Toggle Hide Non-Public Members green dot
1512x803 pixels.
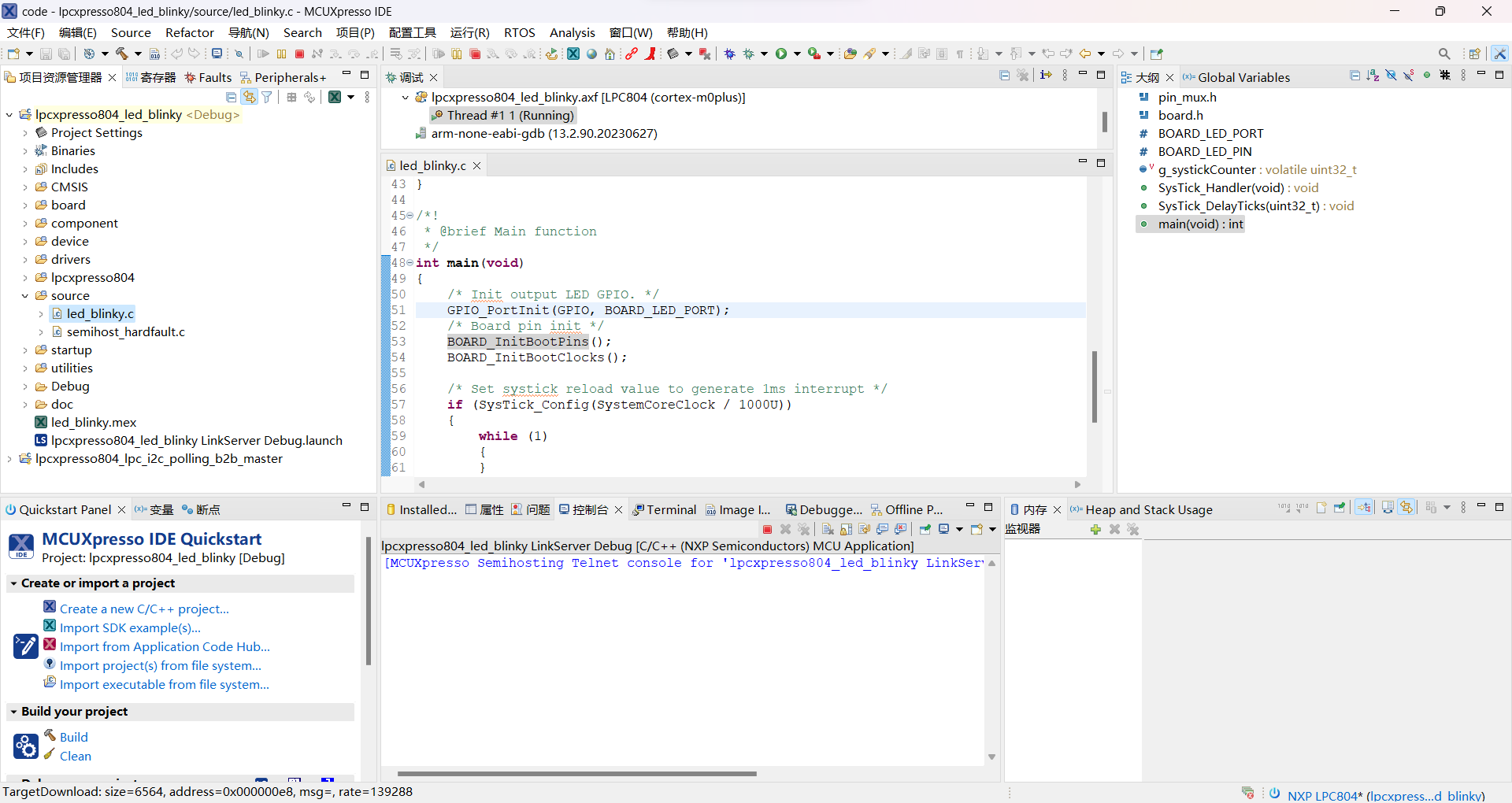pyautogui.click(x=1427, y=76)
